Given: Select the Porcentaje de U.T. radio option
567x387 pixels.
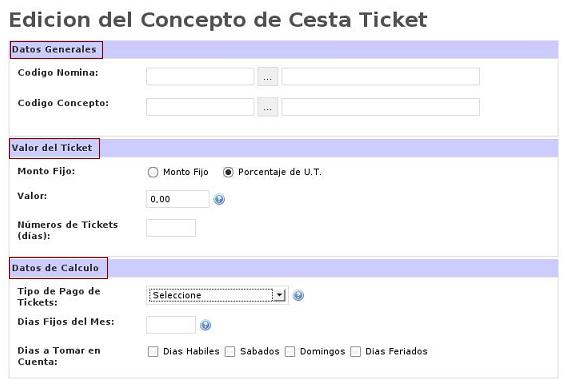Looking at the screenshot, I should pyautogui.click(x=228, y=172).
